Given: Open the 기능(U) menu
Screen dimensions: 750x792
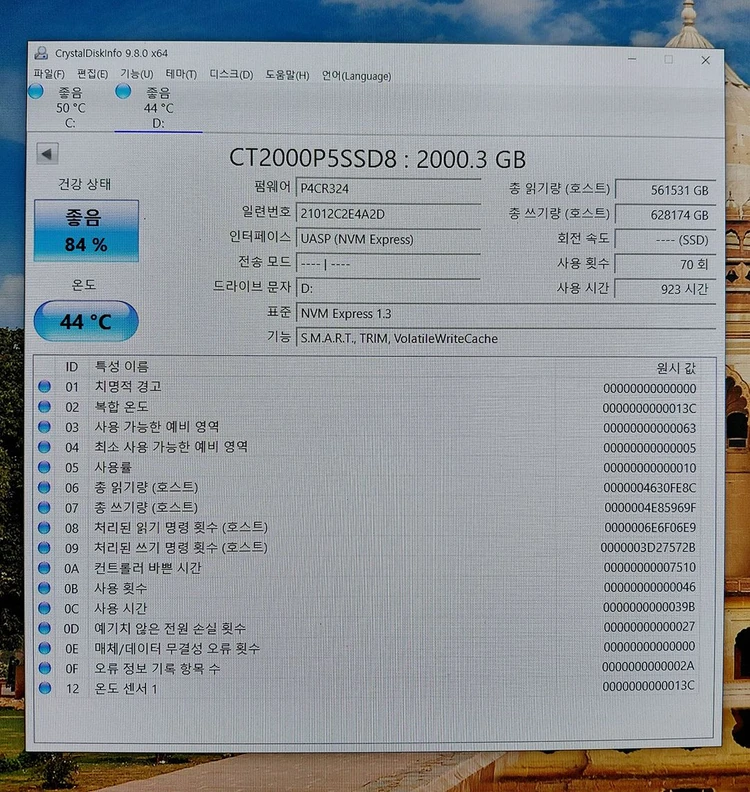Looking at the screenshot, I should [x=136, y=74].
